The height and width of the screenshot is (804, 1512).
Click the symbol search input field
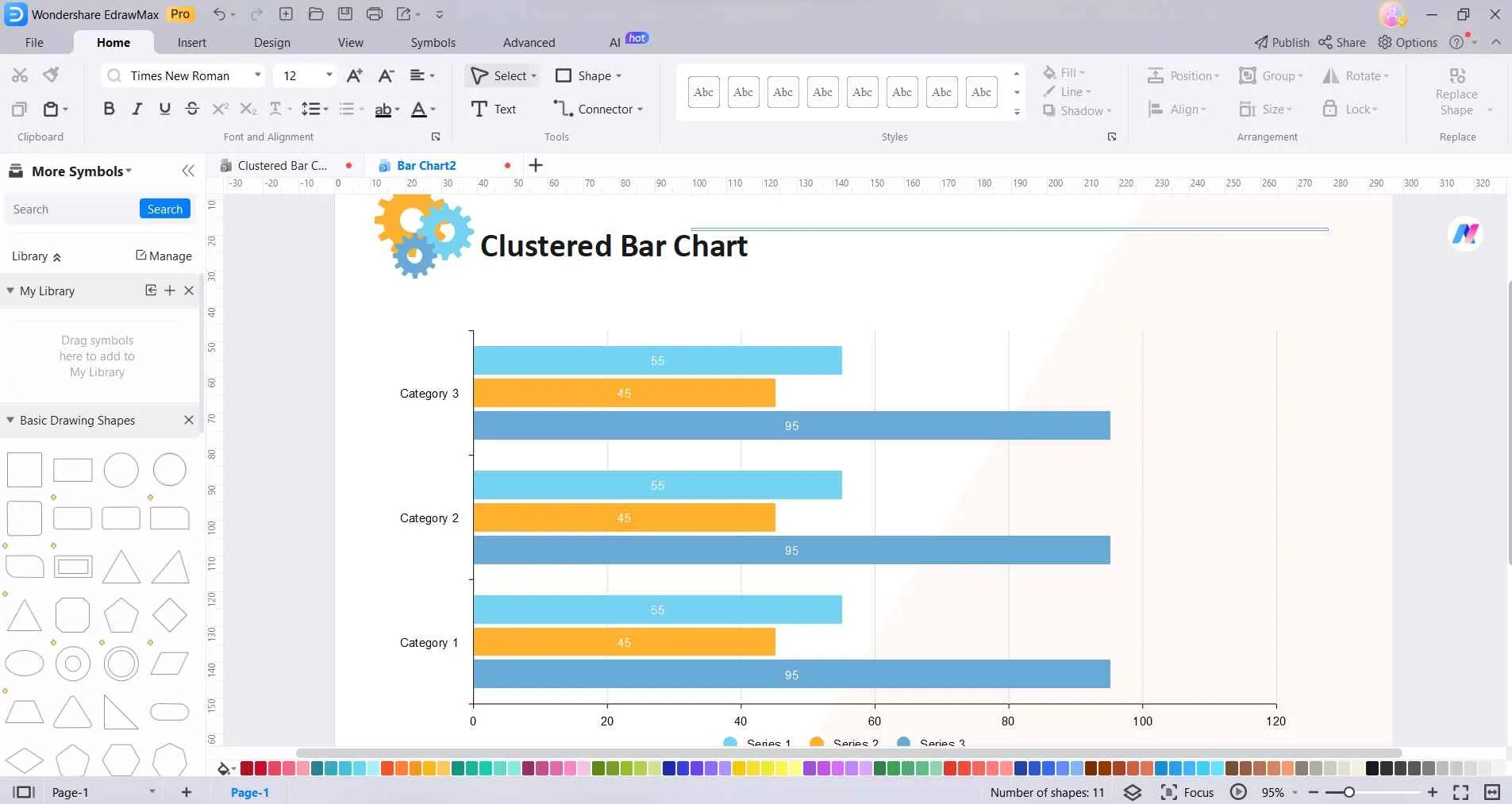(71, 209)
